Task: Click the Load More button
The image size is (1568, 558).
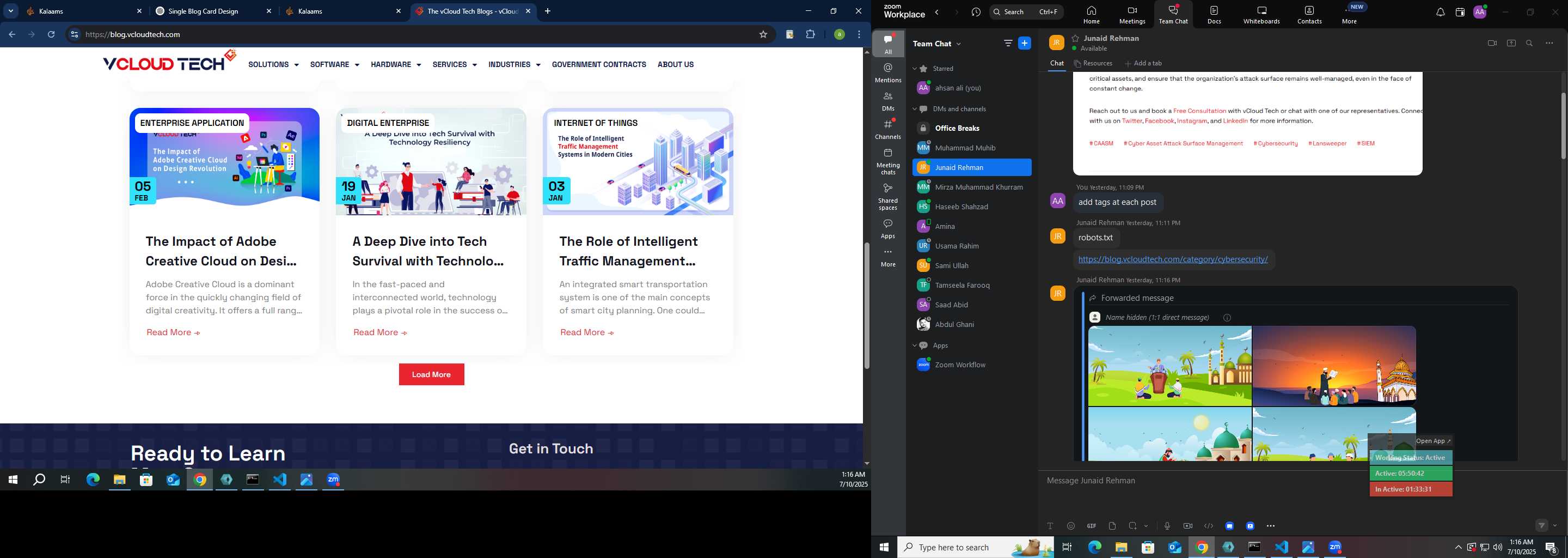Action: [431, 375]
